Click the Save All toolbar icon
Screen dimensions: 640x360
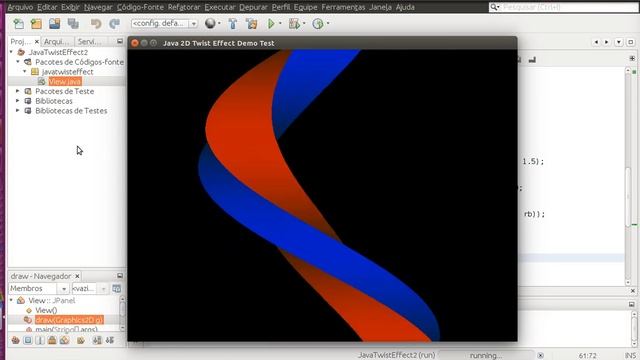click(73, 24)
